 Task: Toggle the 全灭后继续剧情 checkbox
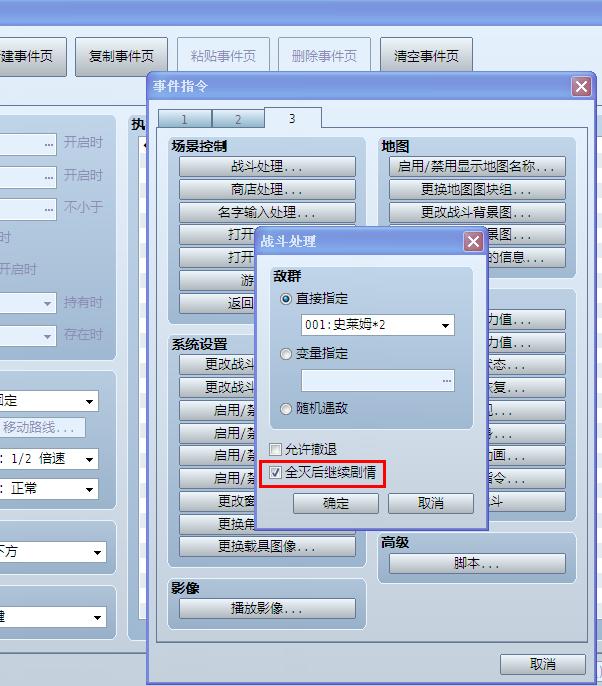[x=275, y=472]
